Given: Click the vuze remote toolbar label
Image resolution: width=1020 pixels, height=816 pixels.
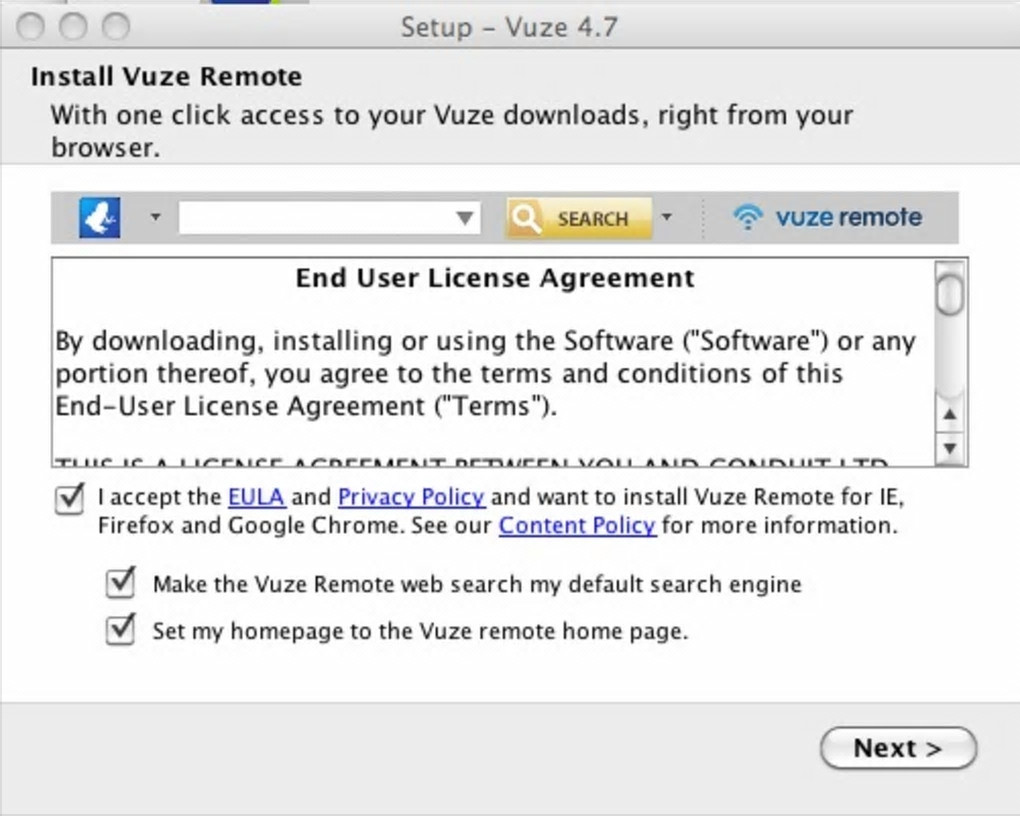Looking at the screenshot, I should point(848,217).
